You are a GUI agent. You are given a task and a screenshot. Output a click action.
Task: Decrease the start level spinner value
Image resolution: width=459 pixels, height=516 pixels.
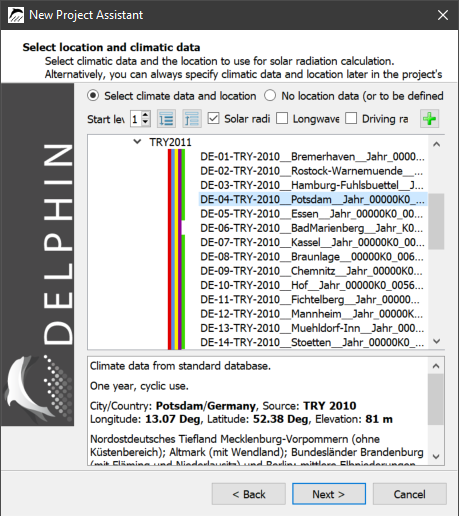[x=145, y=123]
